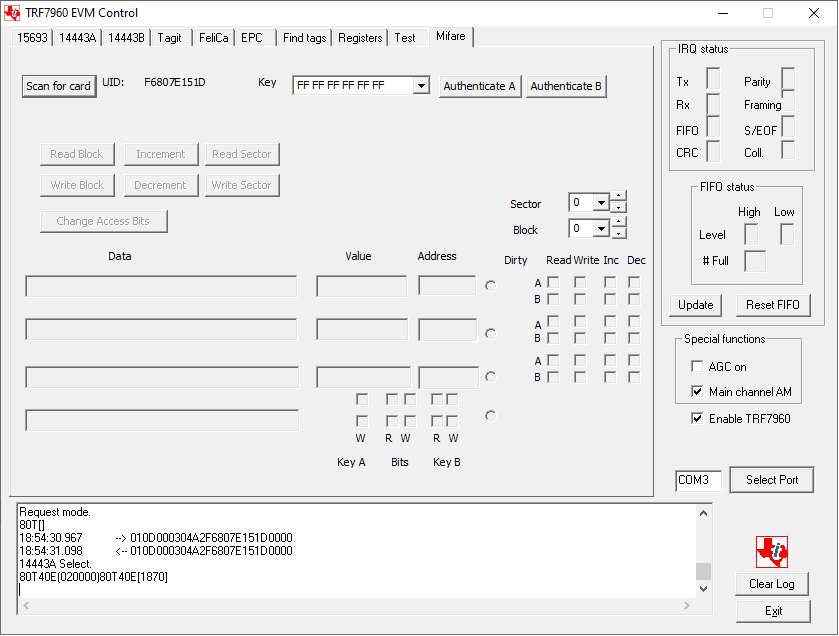Click the log scroll down arrow
Viewport: 839px width, 636px height.
[x=704, y=589]
